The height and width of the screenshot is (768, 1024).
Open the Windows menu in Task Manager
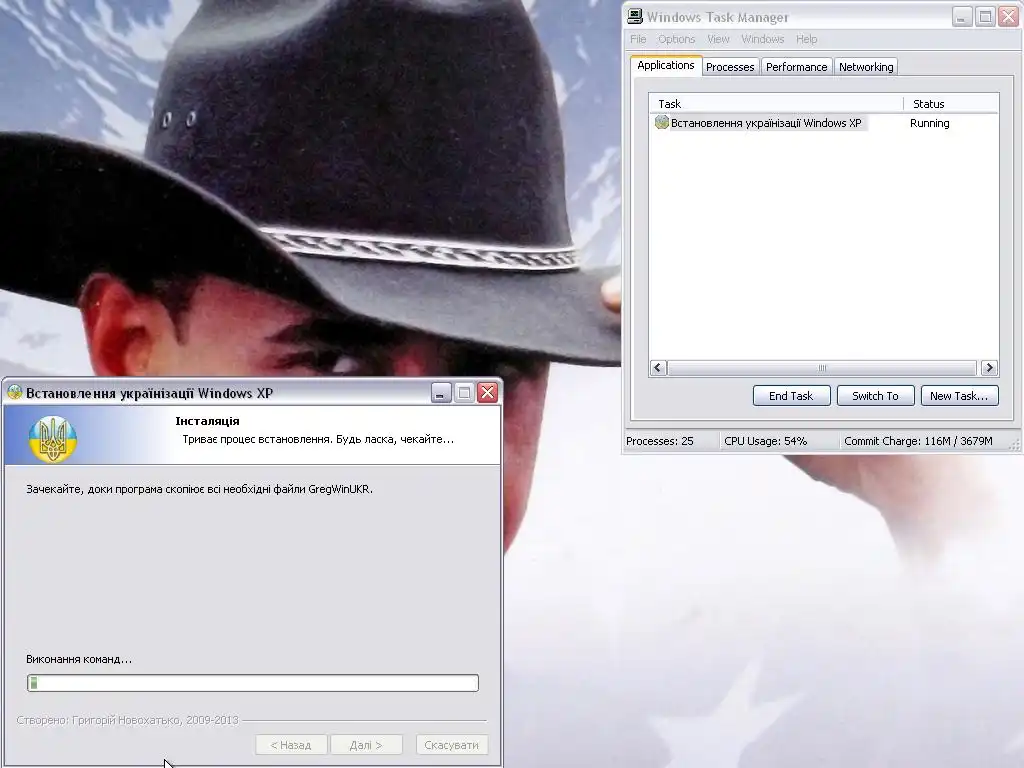click(762, 39)
